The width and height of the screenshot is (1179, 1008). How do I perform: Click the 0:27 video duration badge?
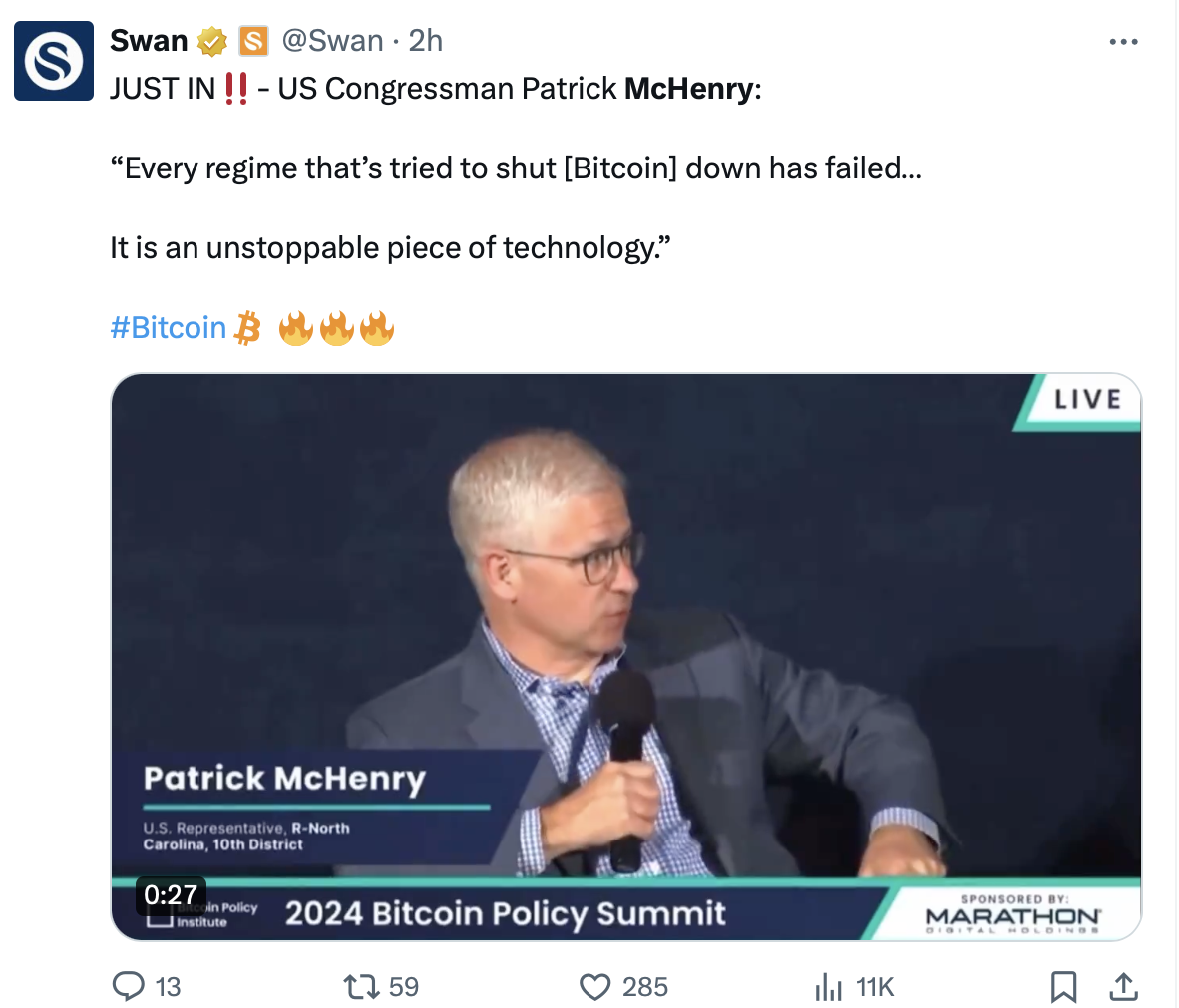pos(171,895)
